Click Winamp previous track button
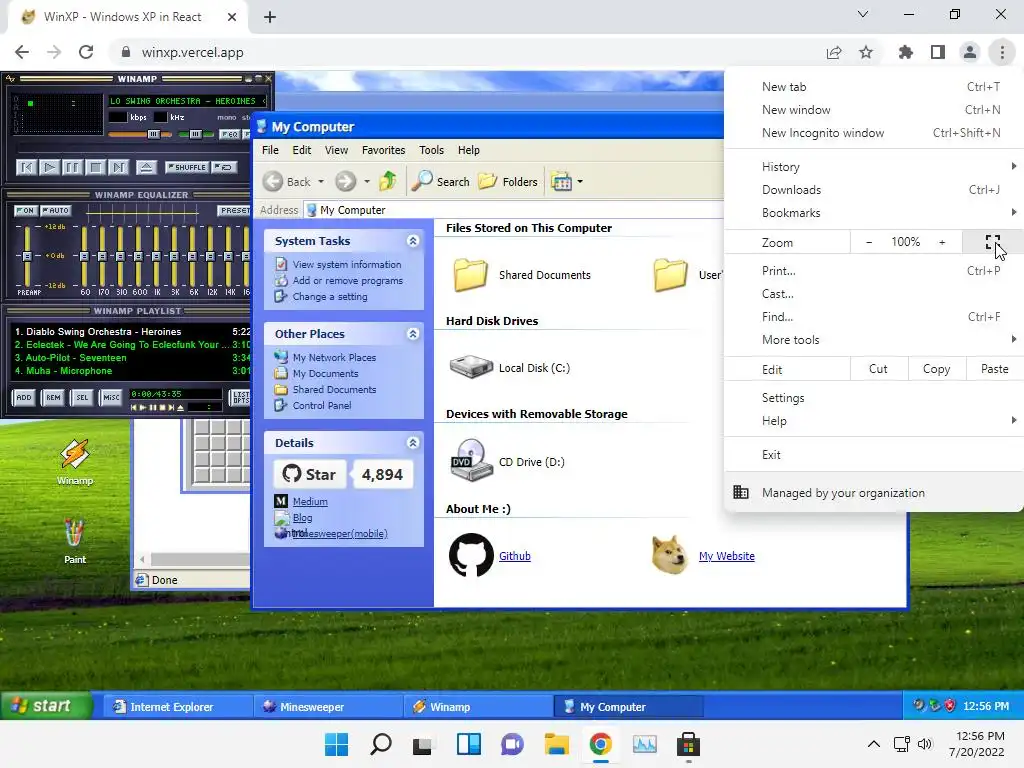This screenshot has width=1024, height=768. click(27, 168)
